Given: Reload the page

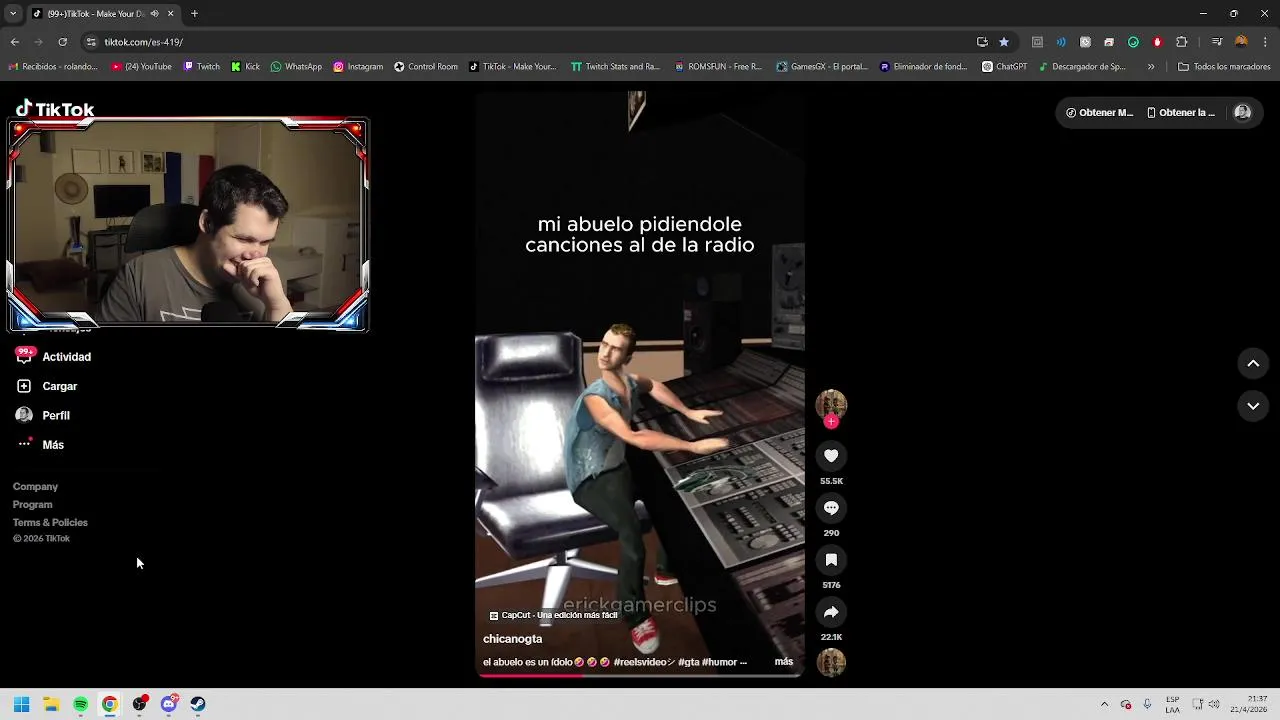Looking at the screenshot, I should click(62, 42).
